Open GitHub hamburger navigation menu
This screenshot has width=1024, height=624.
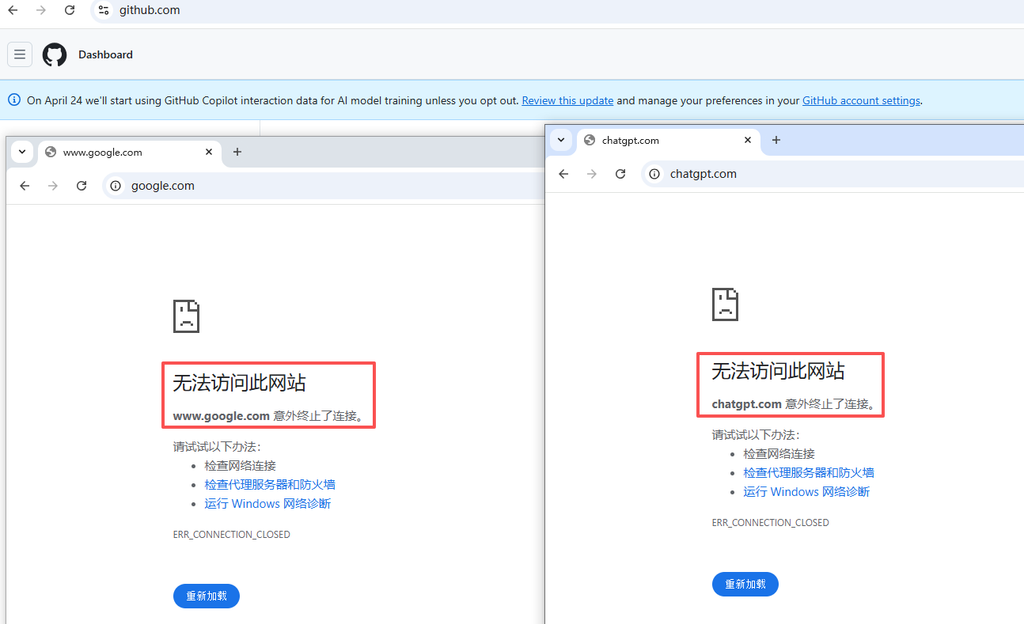[20, 54]
